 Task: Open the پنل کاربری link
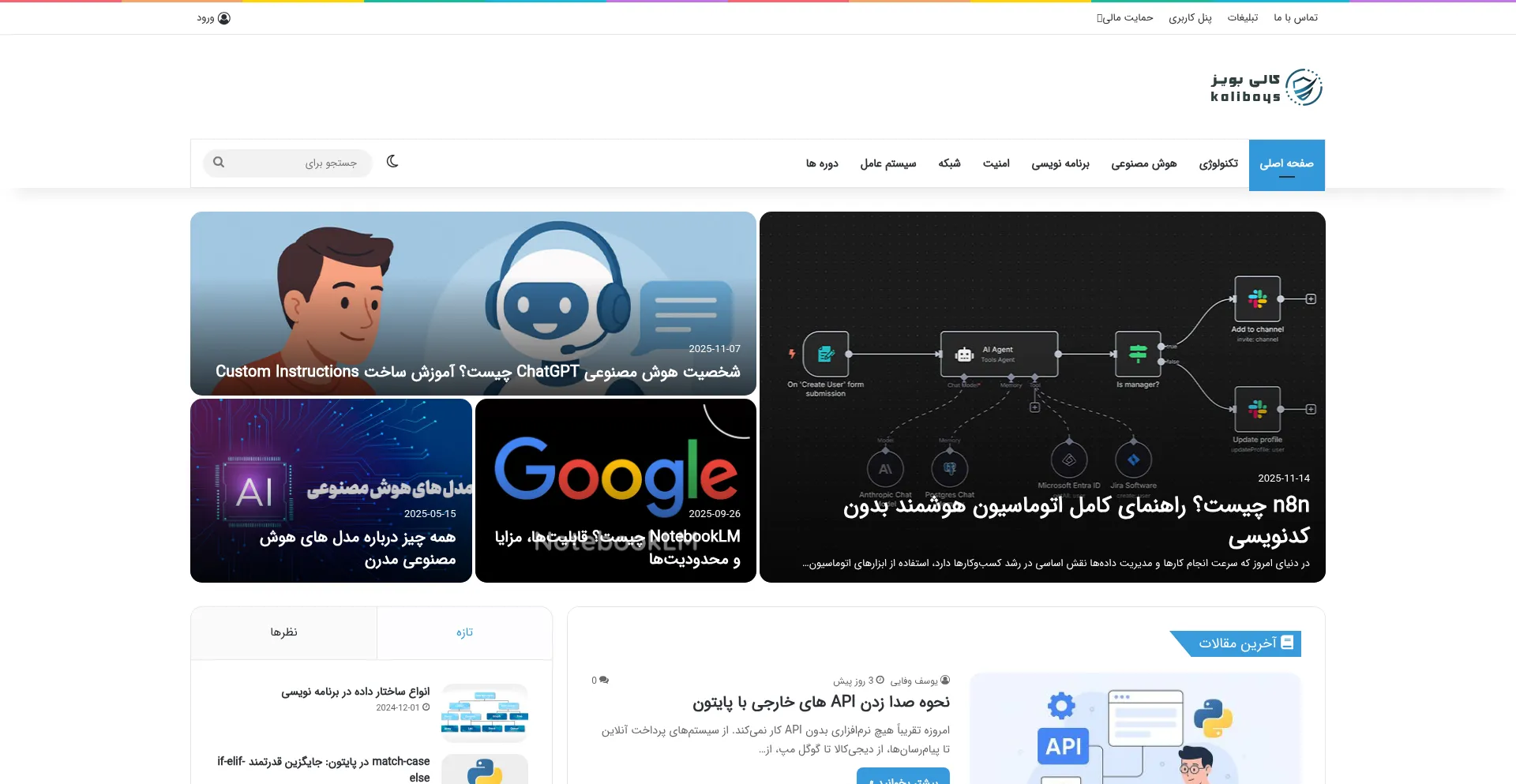pyautogui.click(x=1190, y=17)
